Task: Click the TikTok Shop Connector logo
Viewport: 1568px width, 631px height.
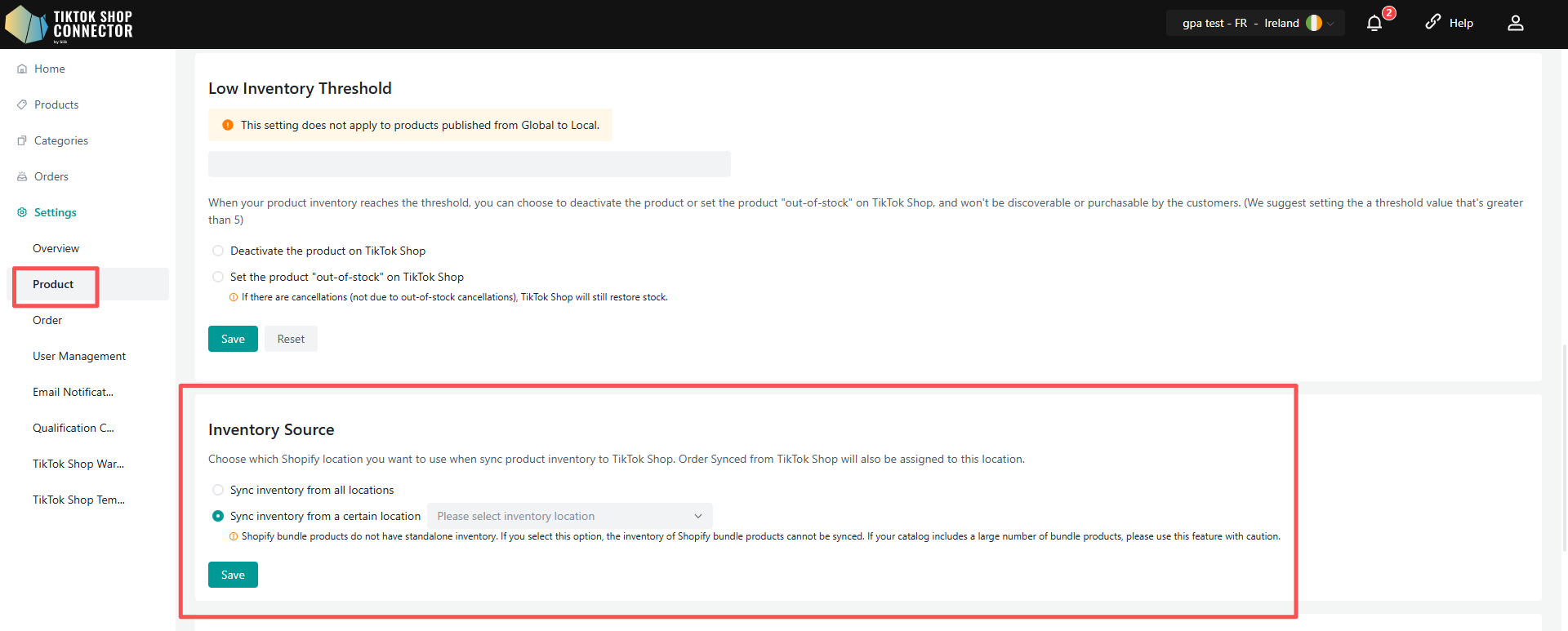Action: (x=69, y=24)
